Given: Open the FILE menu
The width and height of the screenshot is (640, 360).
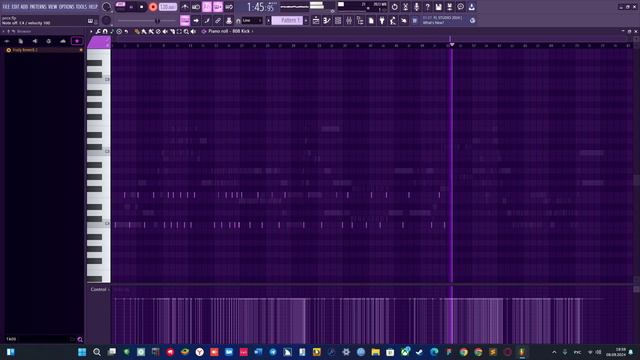Looking at the screenshot, I should (x=6, y=7).
